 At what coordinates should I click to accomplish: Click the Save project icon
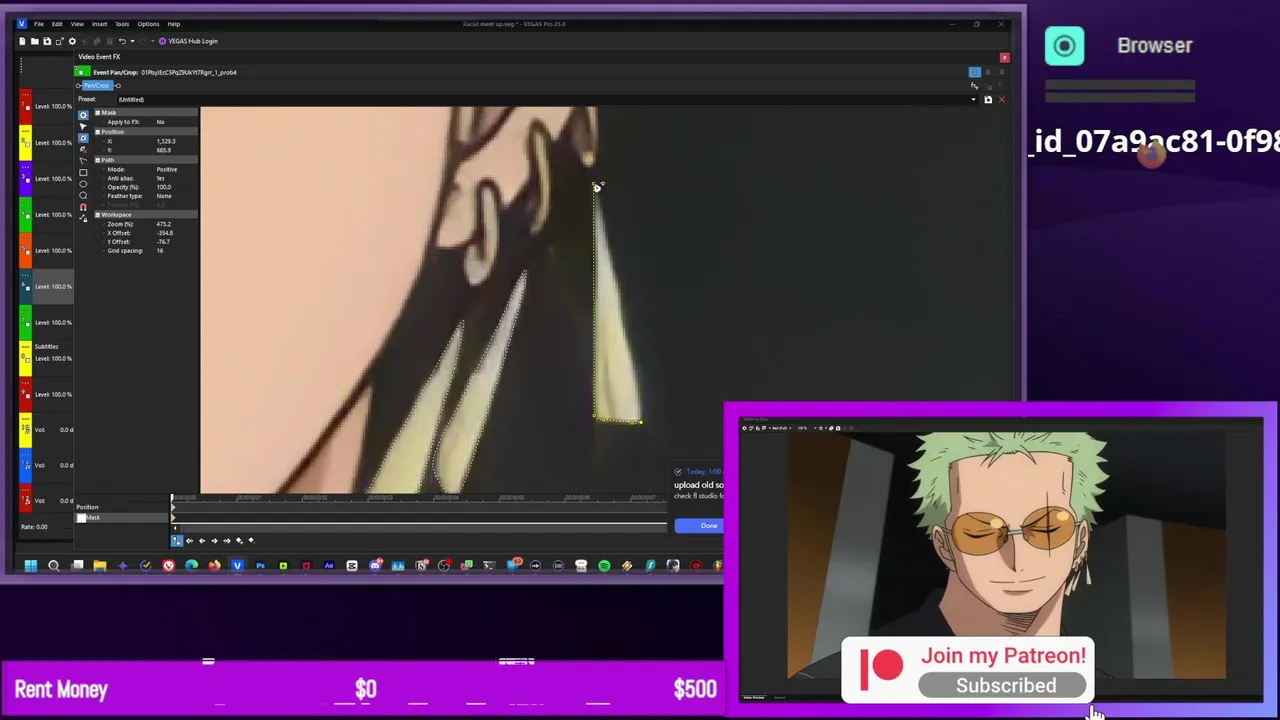coord(47,41)
